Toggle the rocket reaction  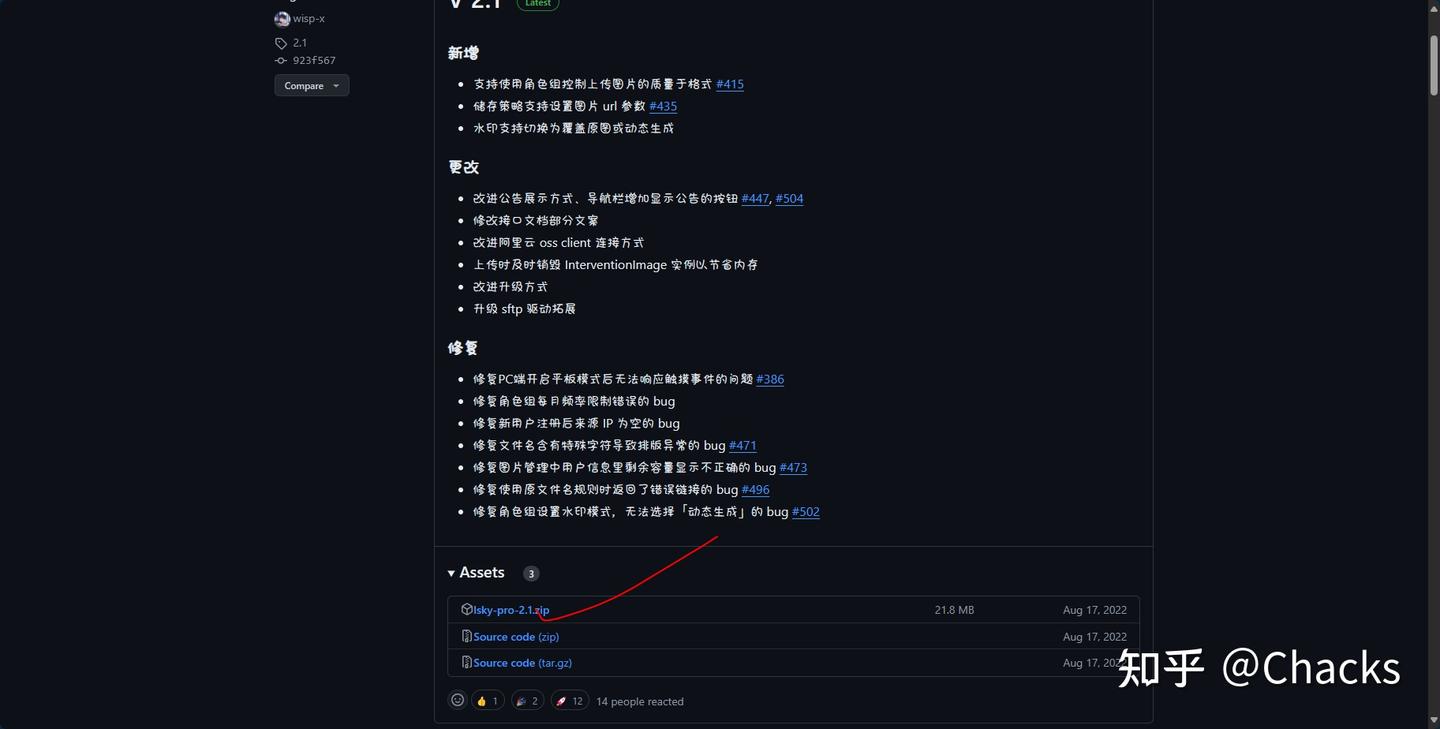tap(570, 701)
